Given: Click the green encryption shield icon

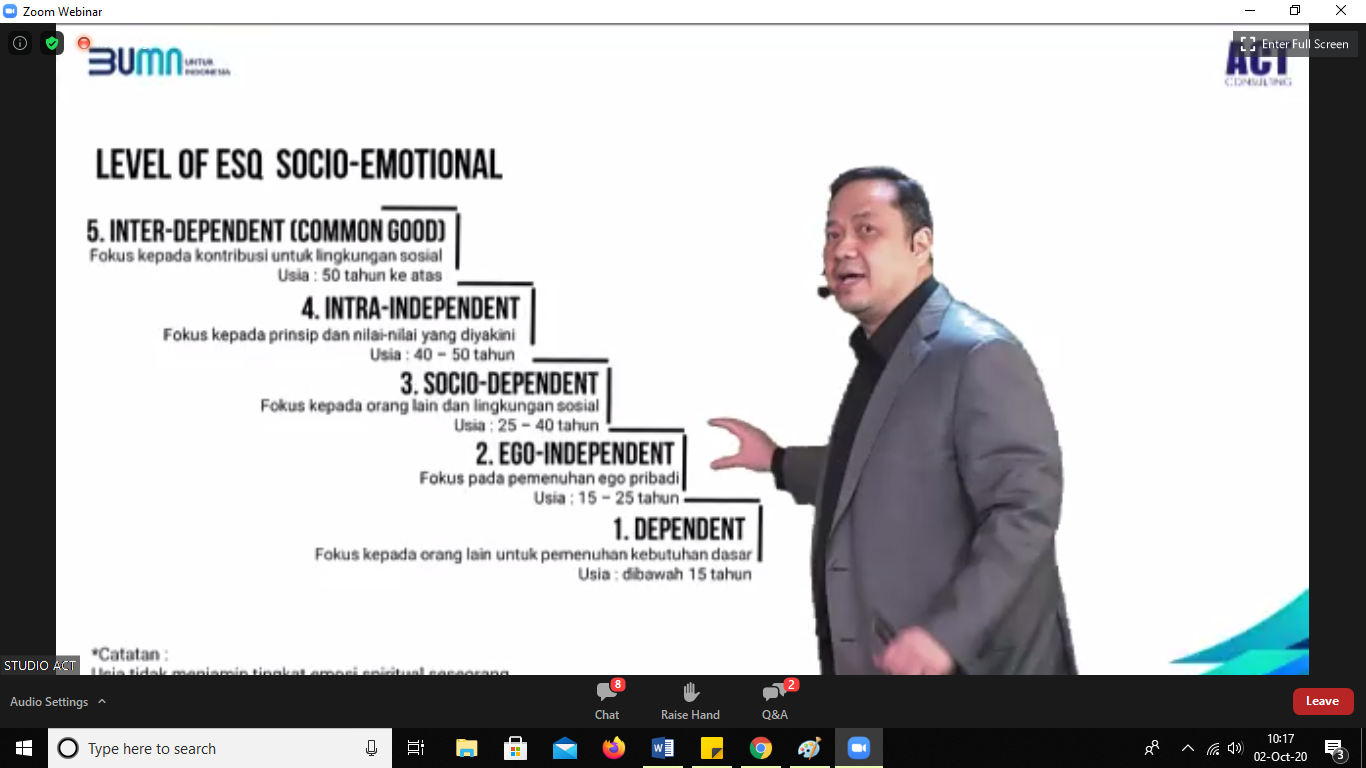Looking at the screenshot, I should point(52,43).
